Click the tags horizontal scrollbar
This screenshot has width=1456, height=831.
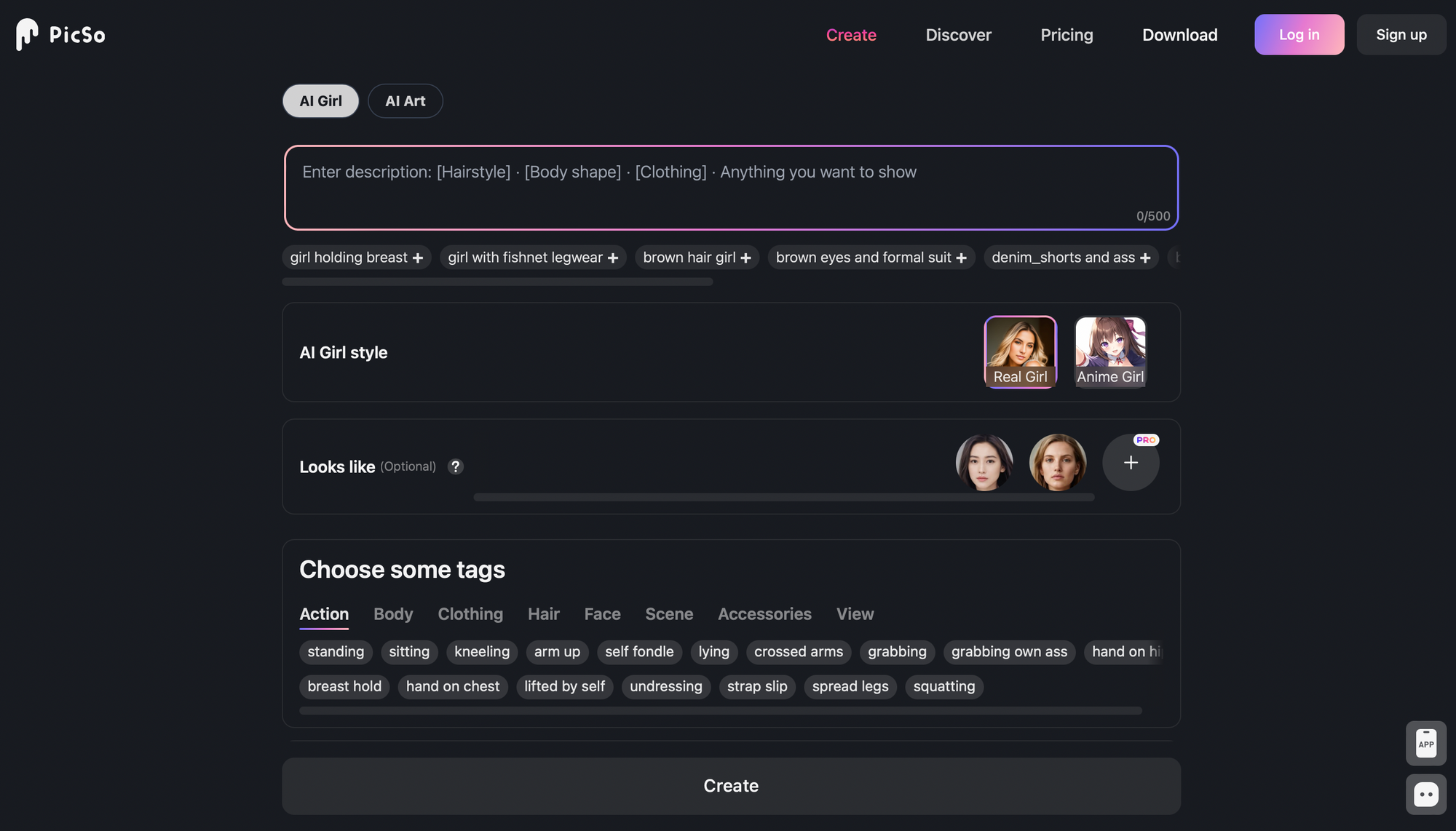(x=720, y=711)
